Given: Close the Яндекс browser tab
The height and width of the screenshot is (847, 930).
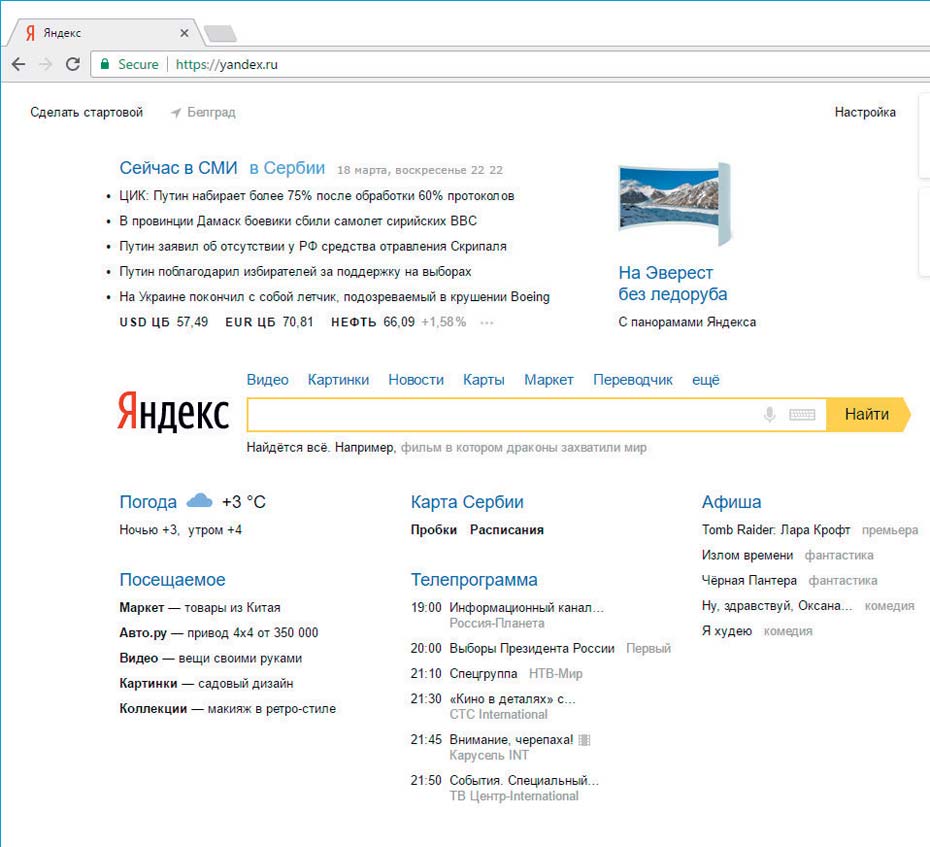Looking at the screenshot, I should [x=184, y=33].
